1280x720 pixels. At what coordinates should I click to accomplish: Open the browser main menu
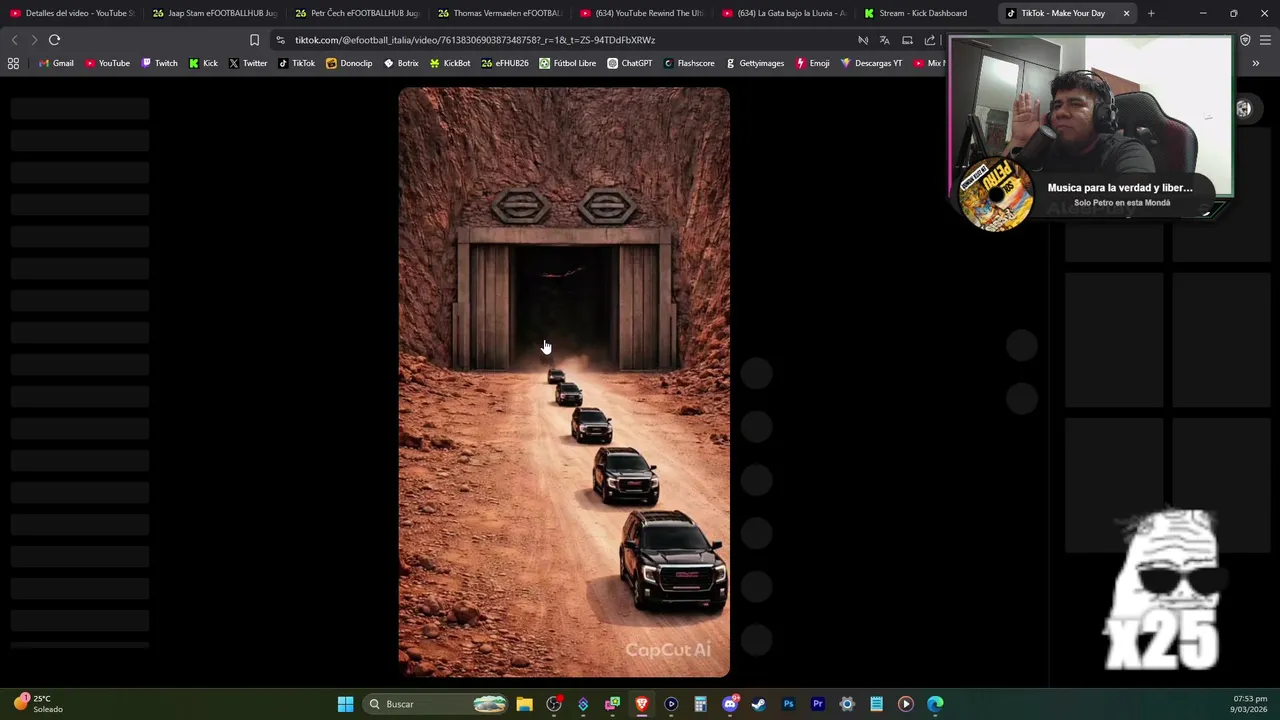[1265, 40]
